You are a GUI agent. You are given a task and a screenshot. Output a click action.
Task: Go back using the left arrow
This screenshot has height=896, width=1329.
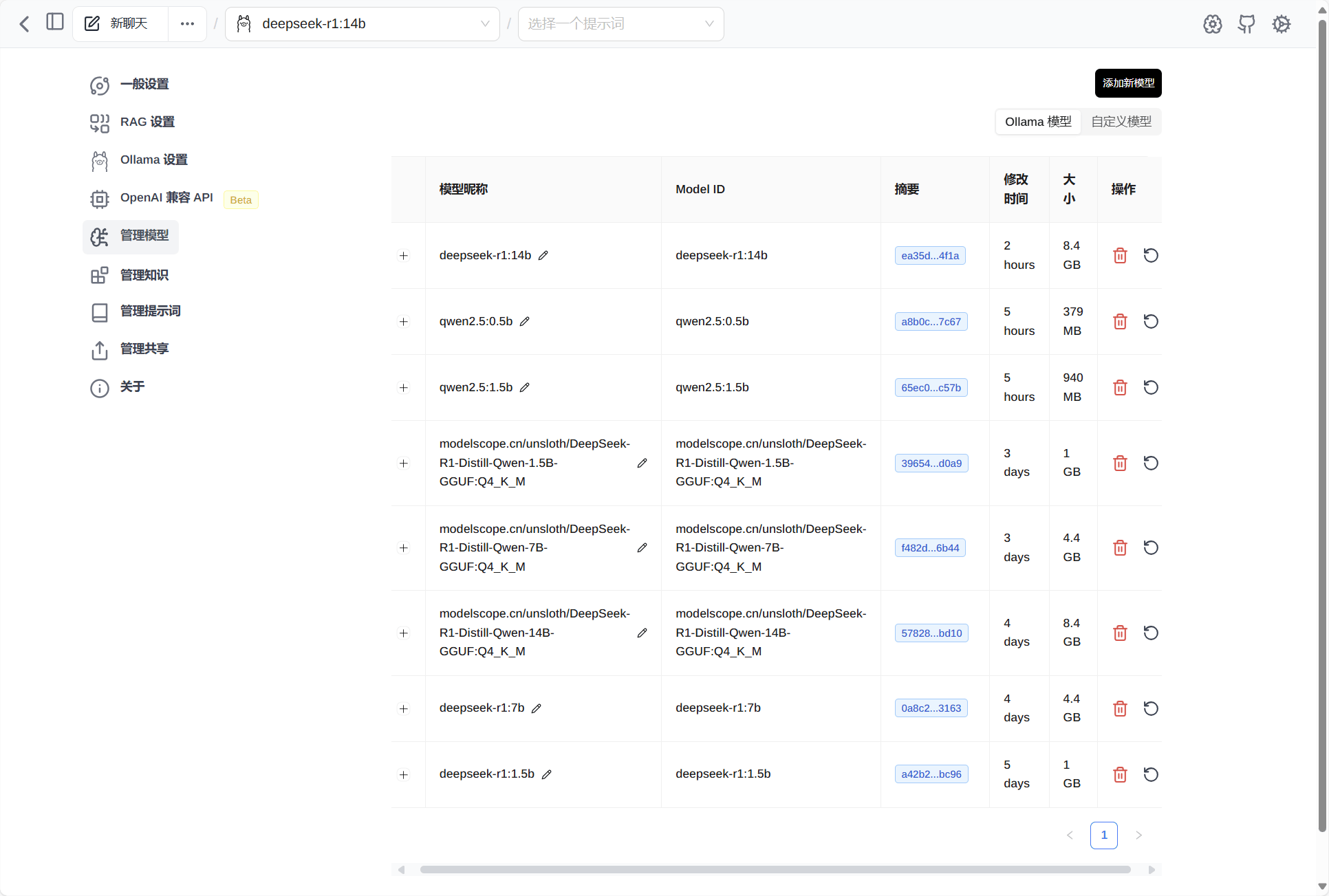[x=25, y=24]
